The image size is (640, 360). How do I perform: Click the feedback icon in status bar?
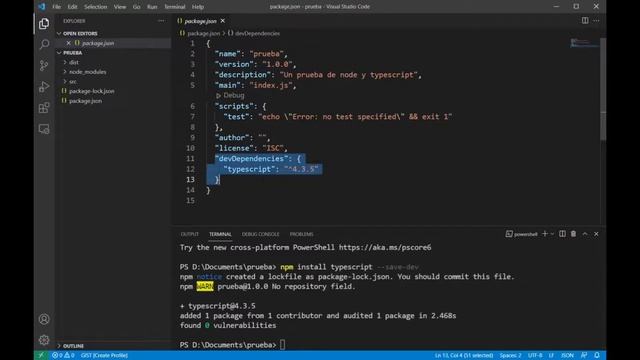(584, 355)
